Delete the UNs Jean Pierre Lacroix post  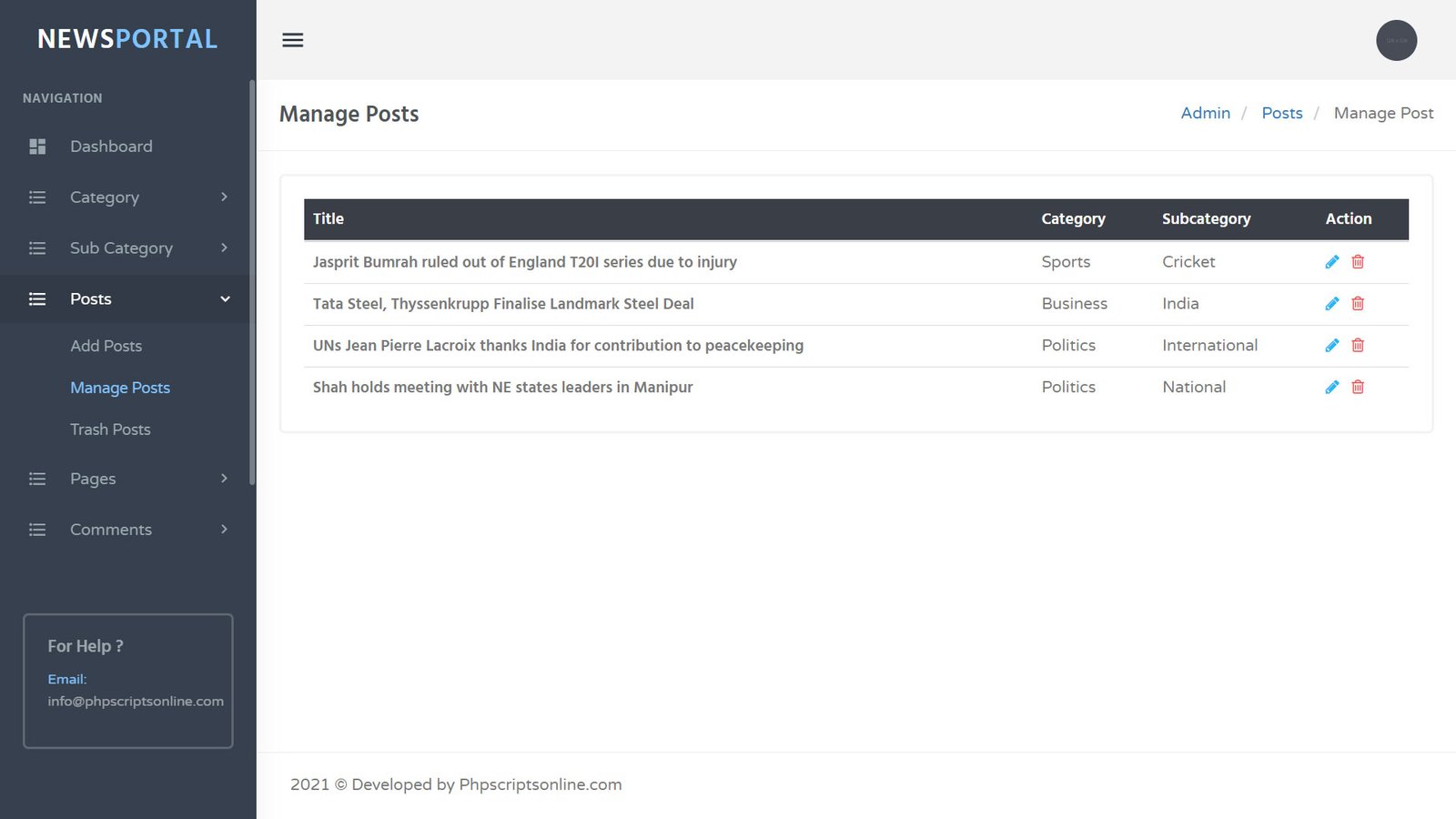click(1358, 346)
